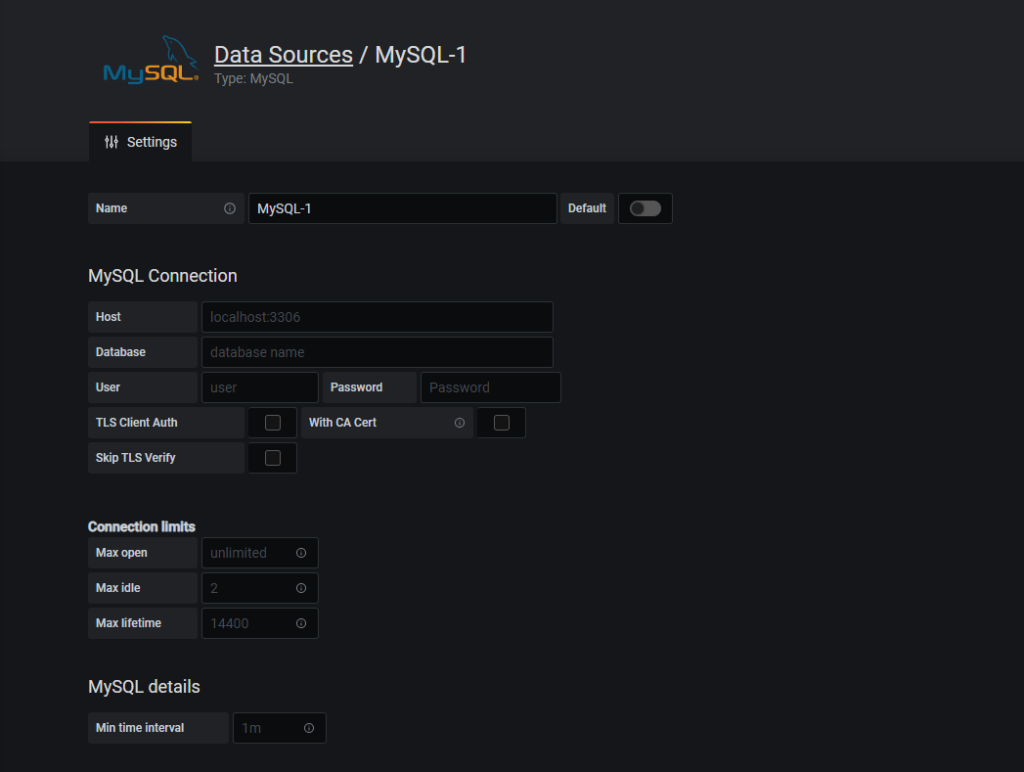Click the MySQL-1 title in the breadcrumb
Screen dimensions: 1024x772
[x=419, y=54]
